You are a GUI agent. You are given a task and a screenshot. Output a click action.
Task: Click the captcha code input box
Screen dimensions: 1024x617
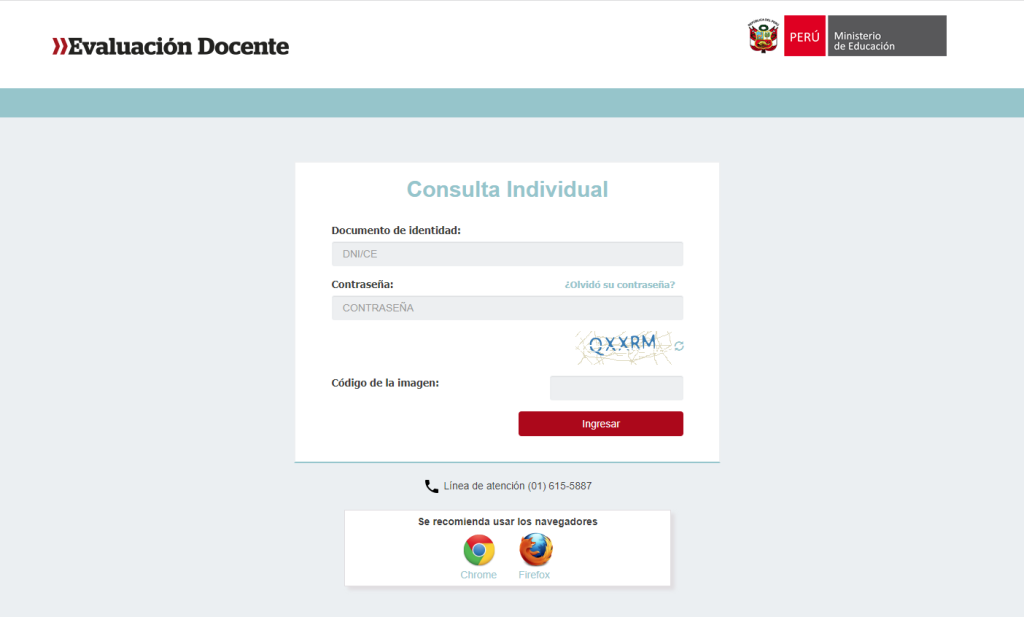tap(616, 388)
